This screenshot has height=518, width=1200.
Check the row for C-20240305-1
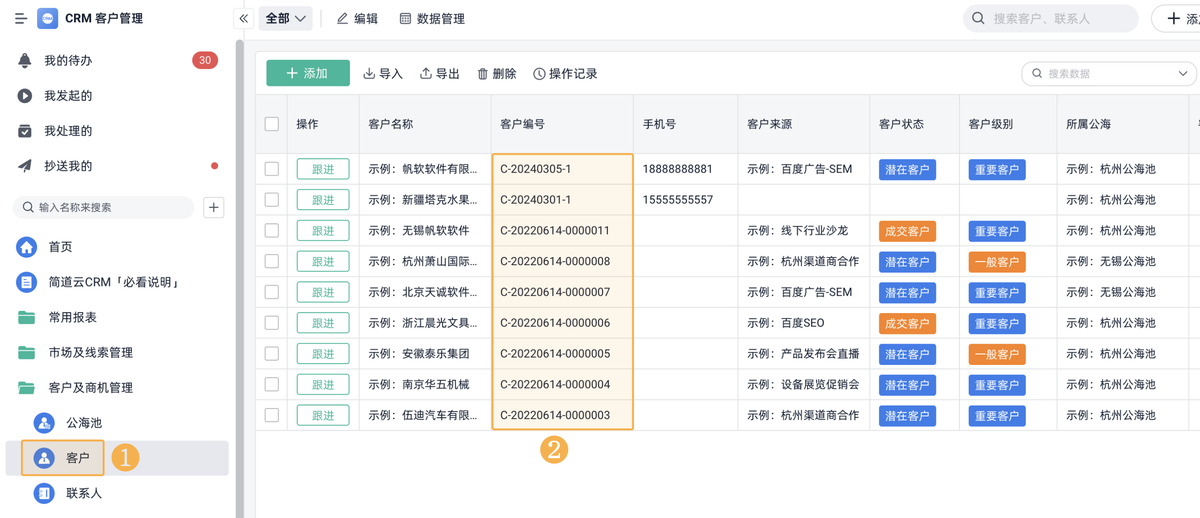point(272,169)
